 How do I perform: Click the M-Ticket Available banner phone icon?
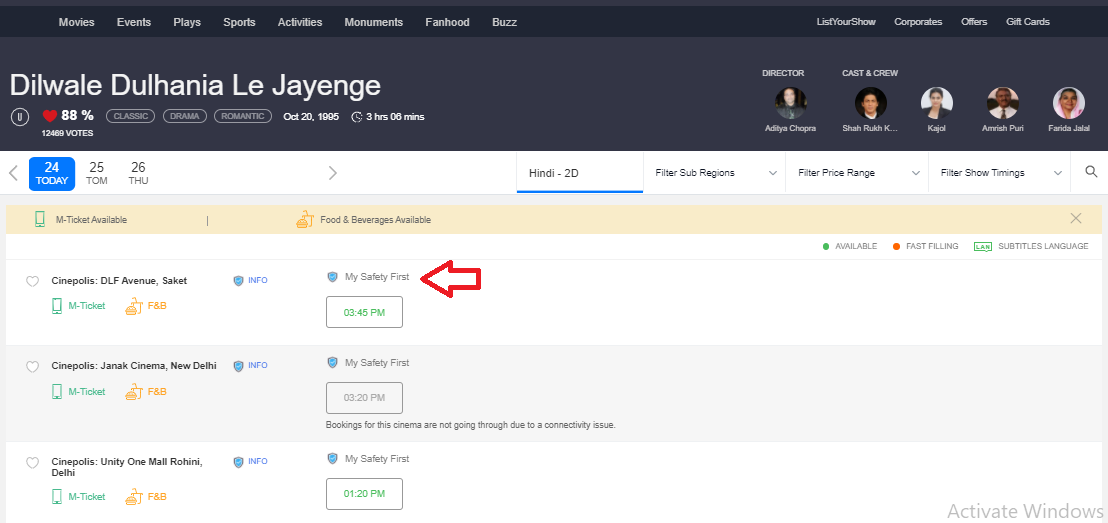tap(40, 220)
